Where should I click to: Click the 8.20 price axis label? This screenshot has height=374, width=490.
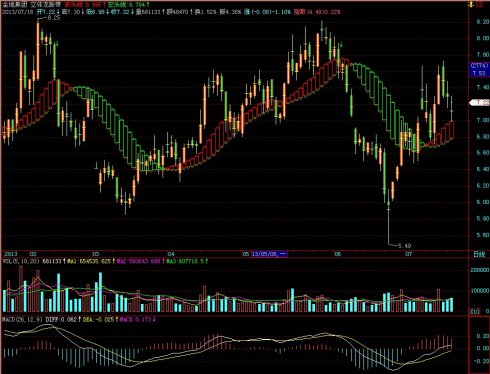point(483,22)
